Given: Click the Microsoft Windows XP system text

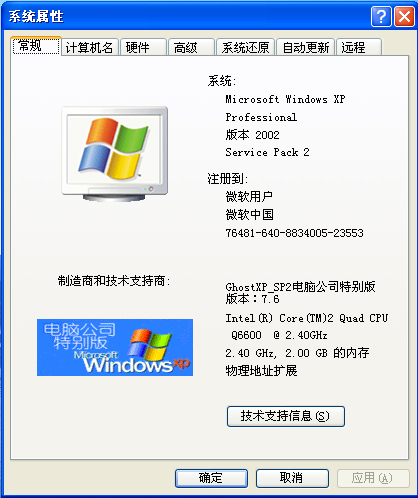Looking at the screenshot, I should coord(285,99).
